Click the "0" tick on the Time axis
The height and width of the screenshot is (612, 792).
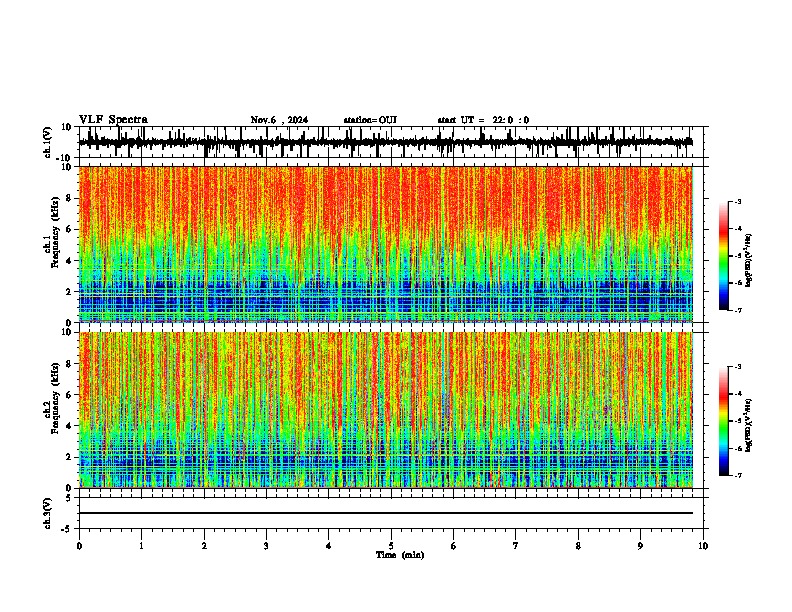coord(79,546)
